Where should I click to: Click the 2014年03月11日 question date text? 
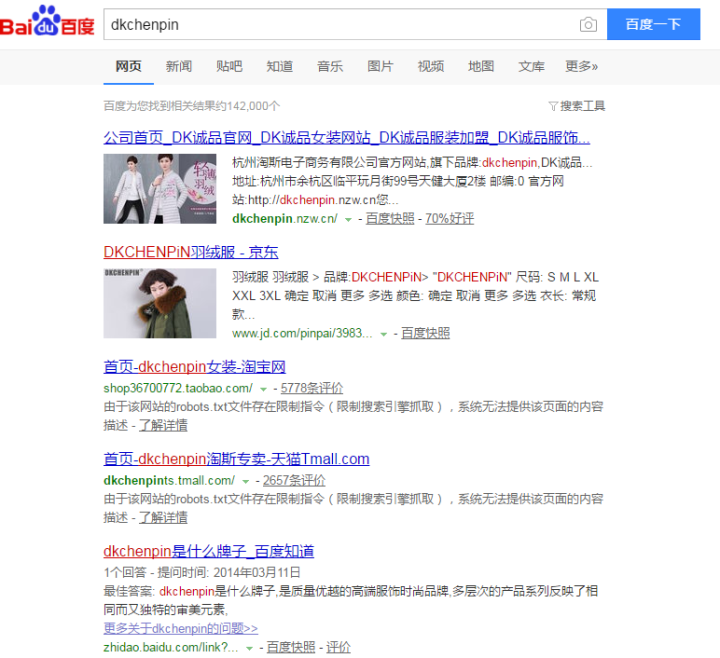tap(257, 572)
